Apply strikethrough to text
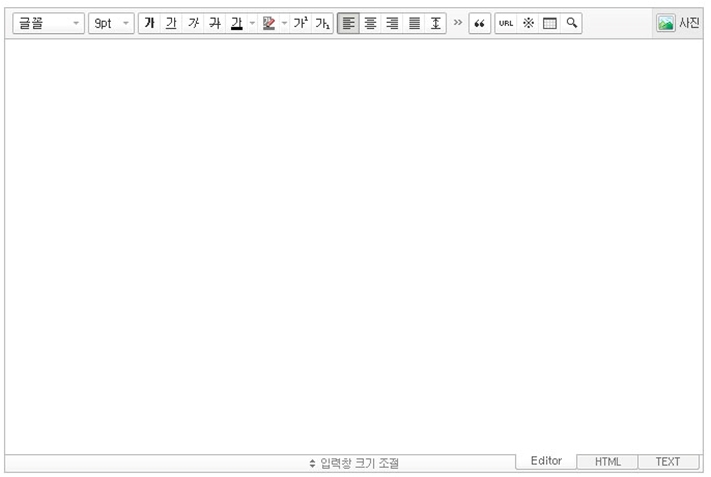The image size is (711, 477). 214,24
